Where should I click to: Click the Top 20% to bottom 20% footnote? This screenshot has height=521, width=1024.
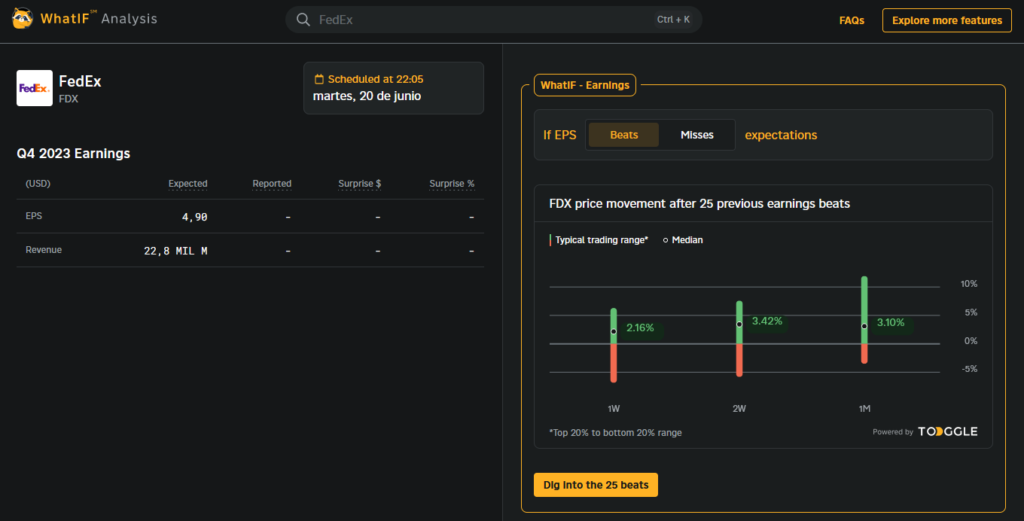(x=615, y=433)
